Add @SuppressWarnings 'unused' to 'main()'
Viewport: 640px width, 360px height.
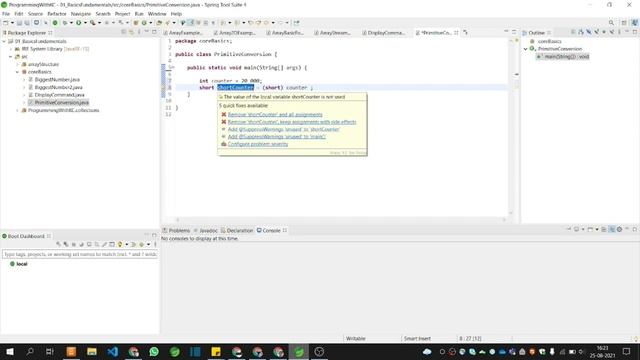(277, 137)
